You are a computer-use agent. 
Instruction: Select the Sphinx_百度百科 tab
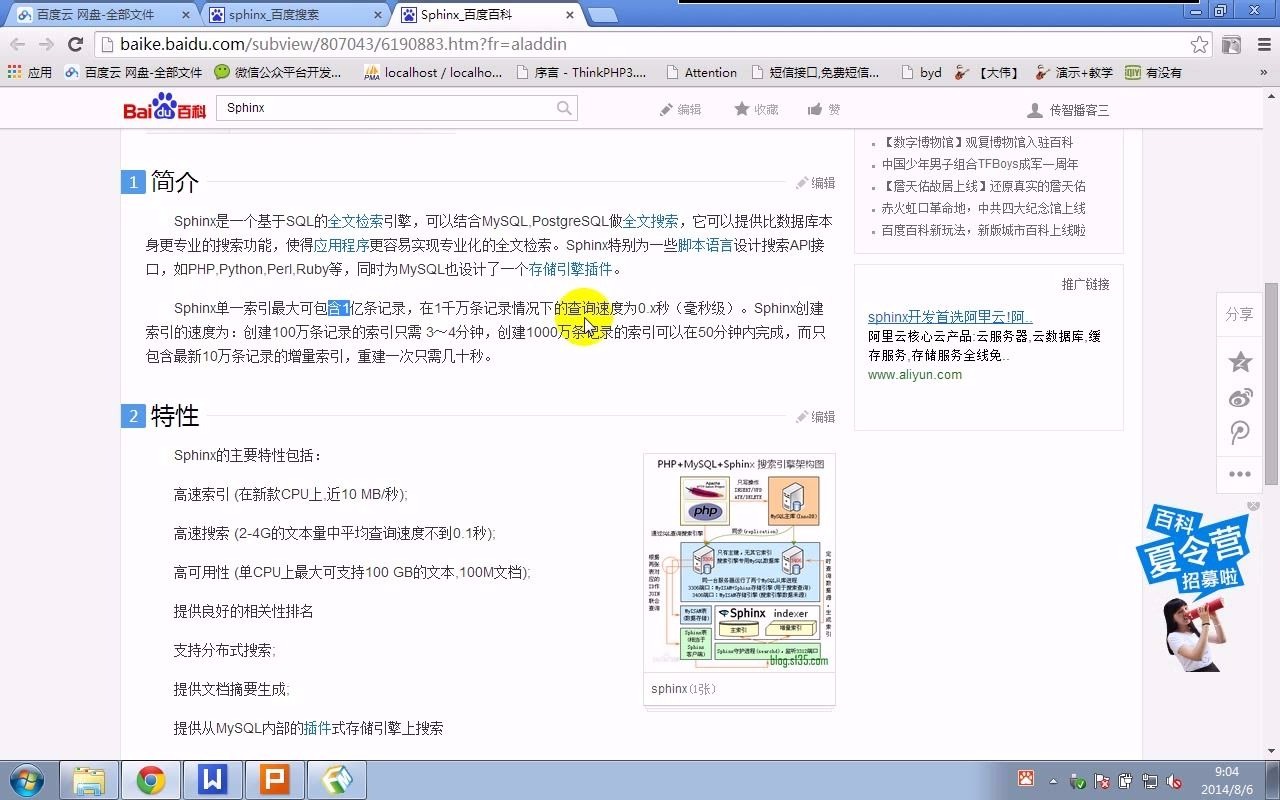tap(484, 15)
